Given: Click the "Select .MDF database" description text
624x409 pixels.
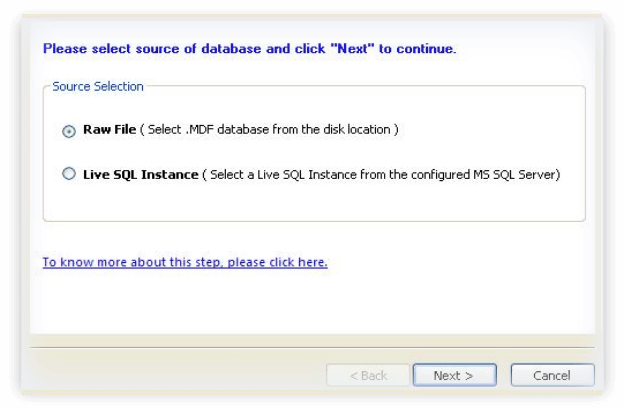Looking at the screenshot, I should tap(215, 130).
